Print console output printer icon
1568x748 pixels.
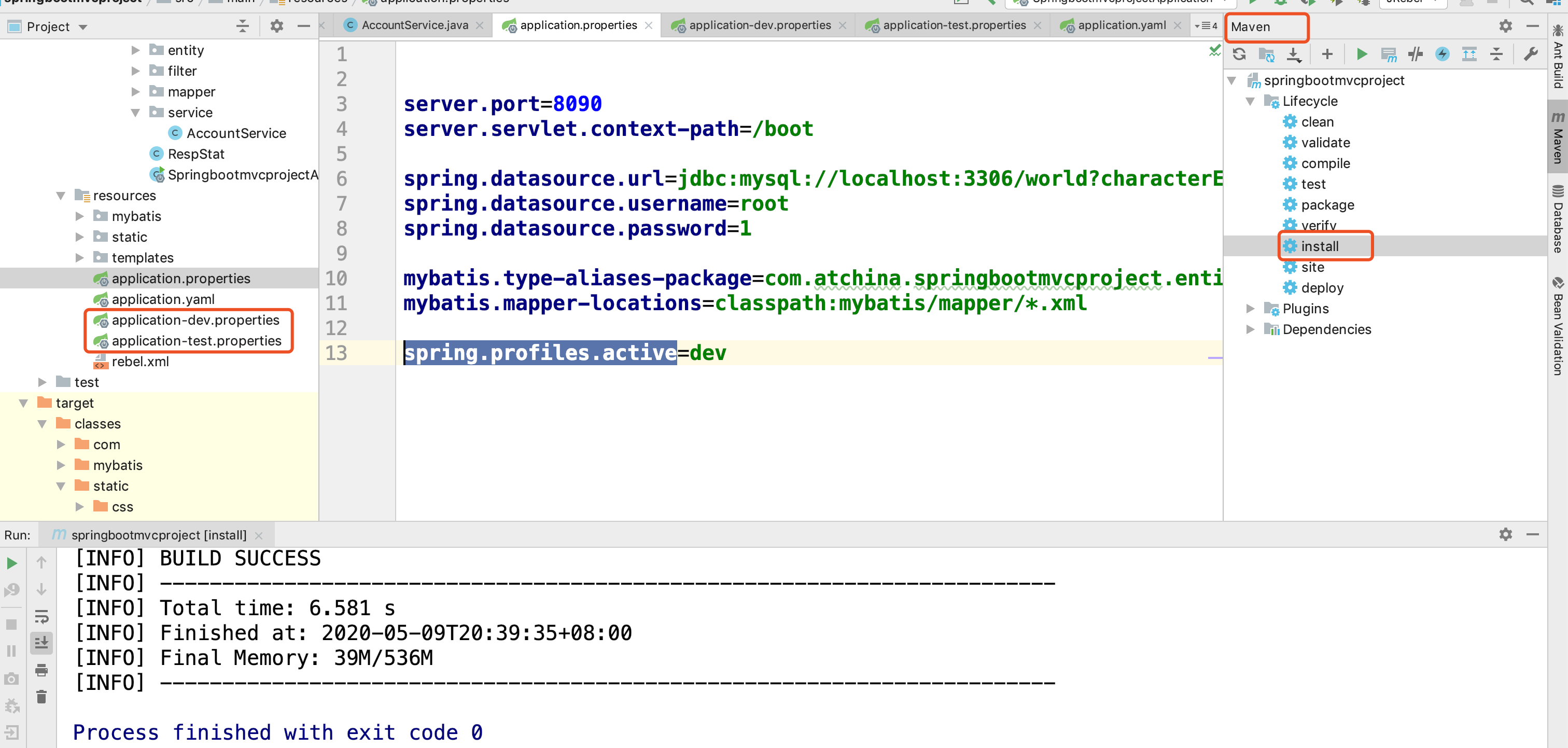41,670
